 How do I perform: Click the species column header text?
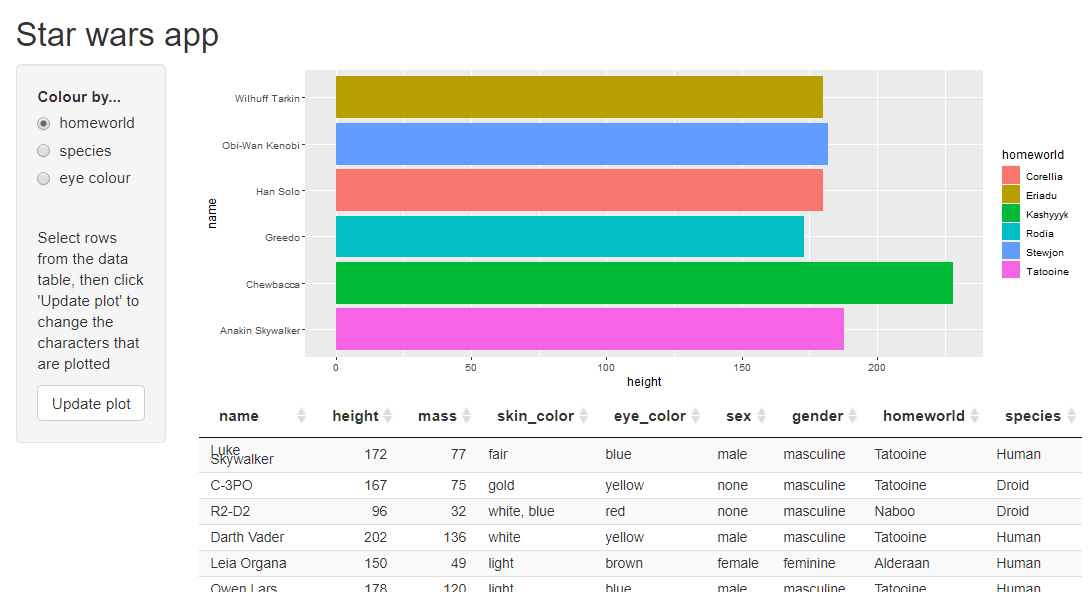[1033, 416]
